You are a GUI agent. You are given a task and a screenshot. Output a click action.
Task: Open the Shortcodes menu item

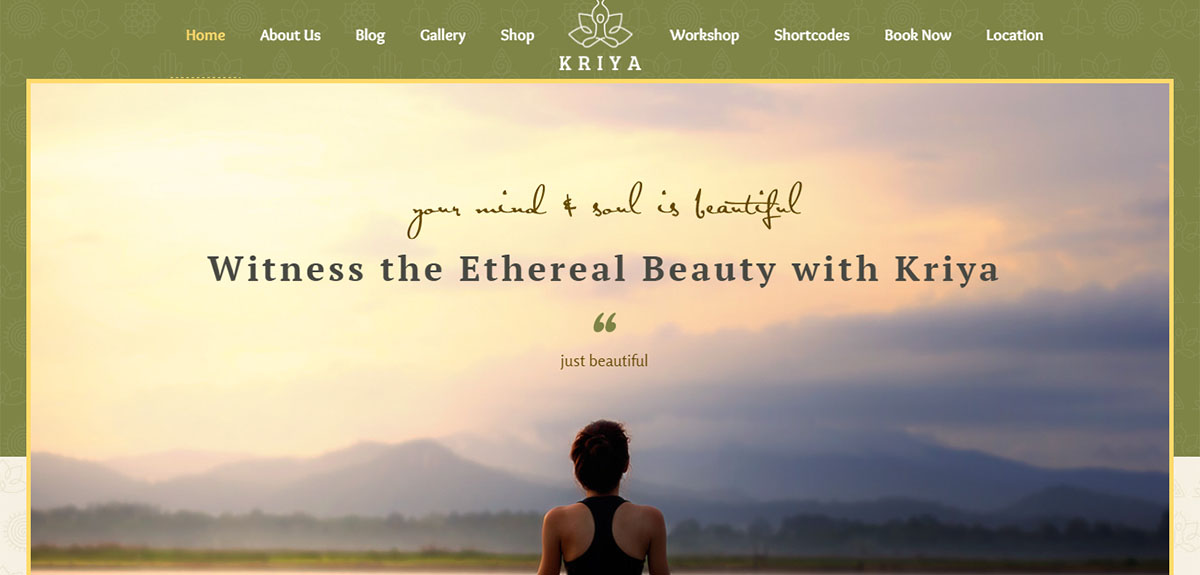(811, 35)
